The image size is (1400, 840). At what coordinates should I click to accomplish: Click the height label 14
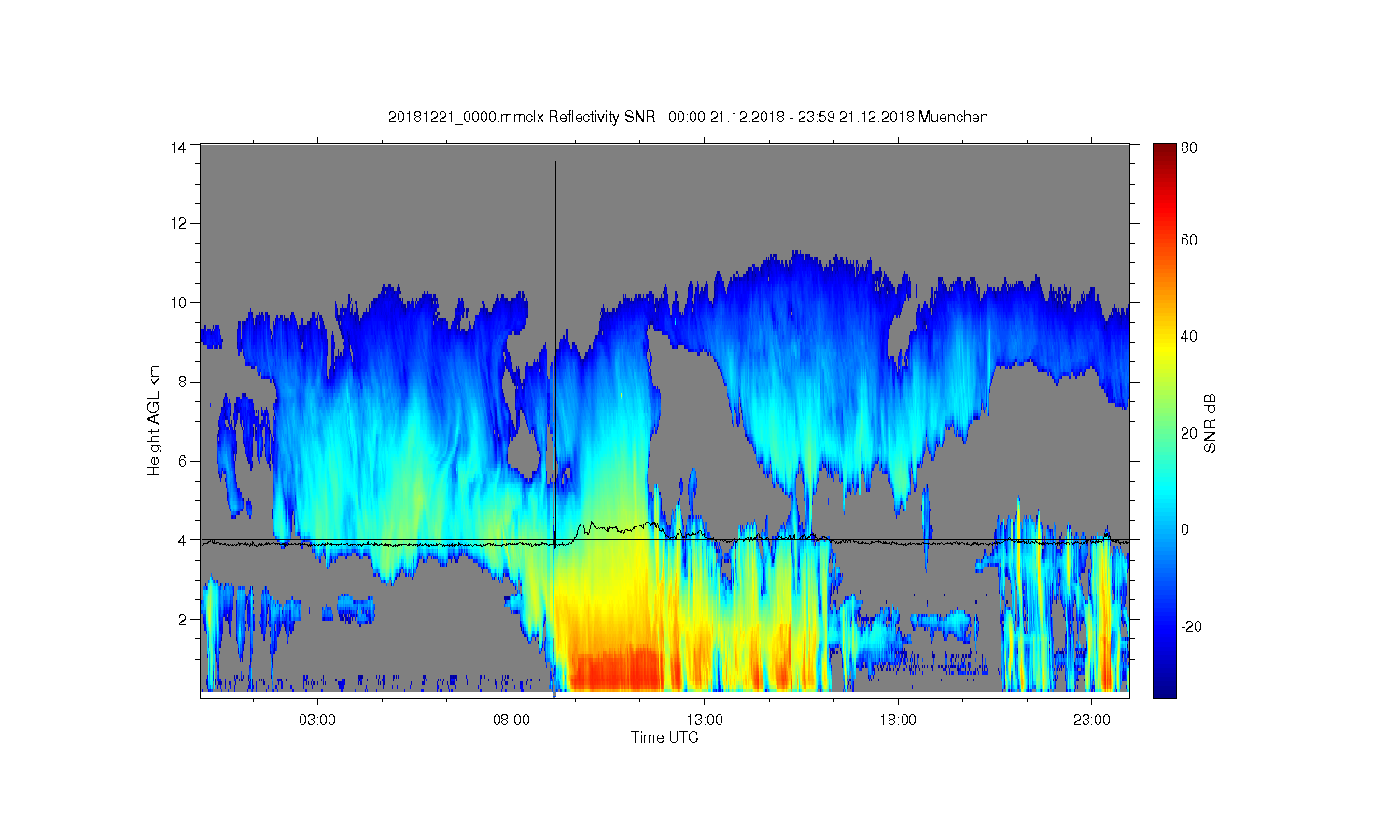[x=179, y=147]
